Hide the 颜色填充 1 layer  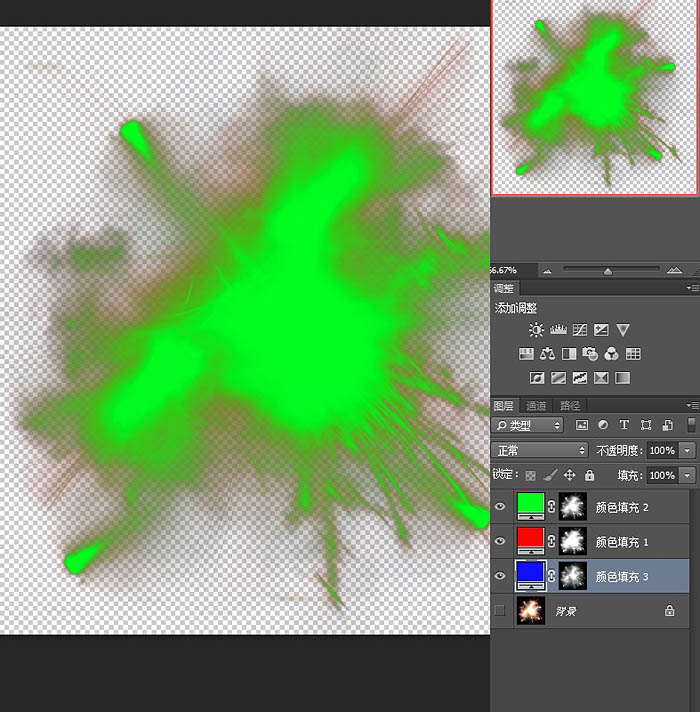coord(501,542)
